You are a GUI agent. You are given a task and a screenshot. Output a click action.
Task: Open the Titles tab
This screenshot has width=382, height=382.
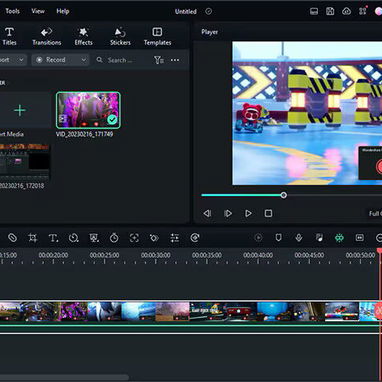coord(9,36)
